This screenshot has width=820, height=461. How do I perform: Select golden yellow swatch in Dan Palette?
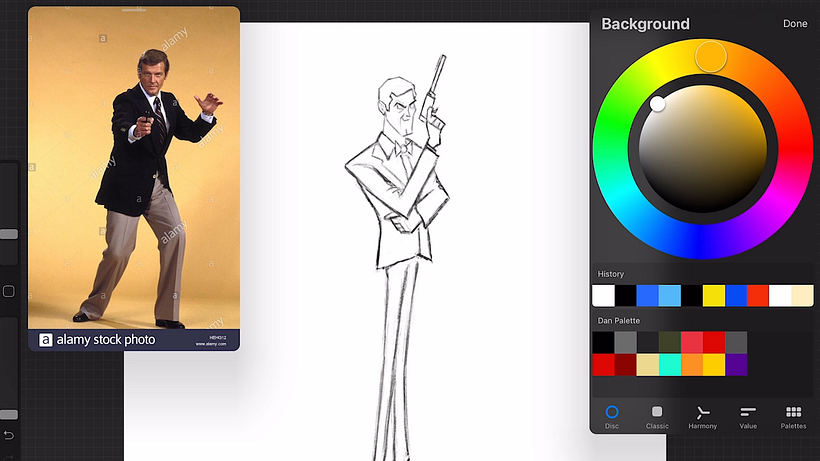pyautogui.click(x=714, y=365)
